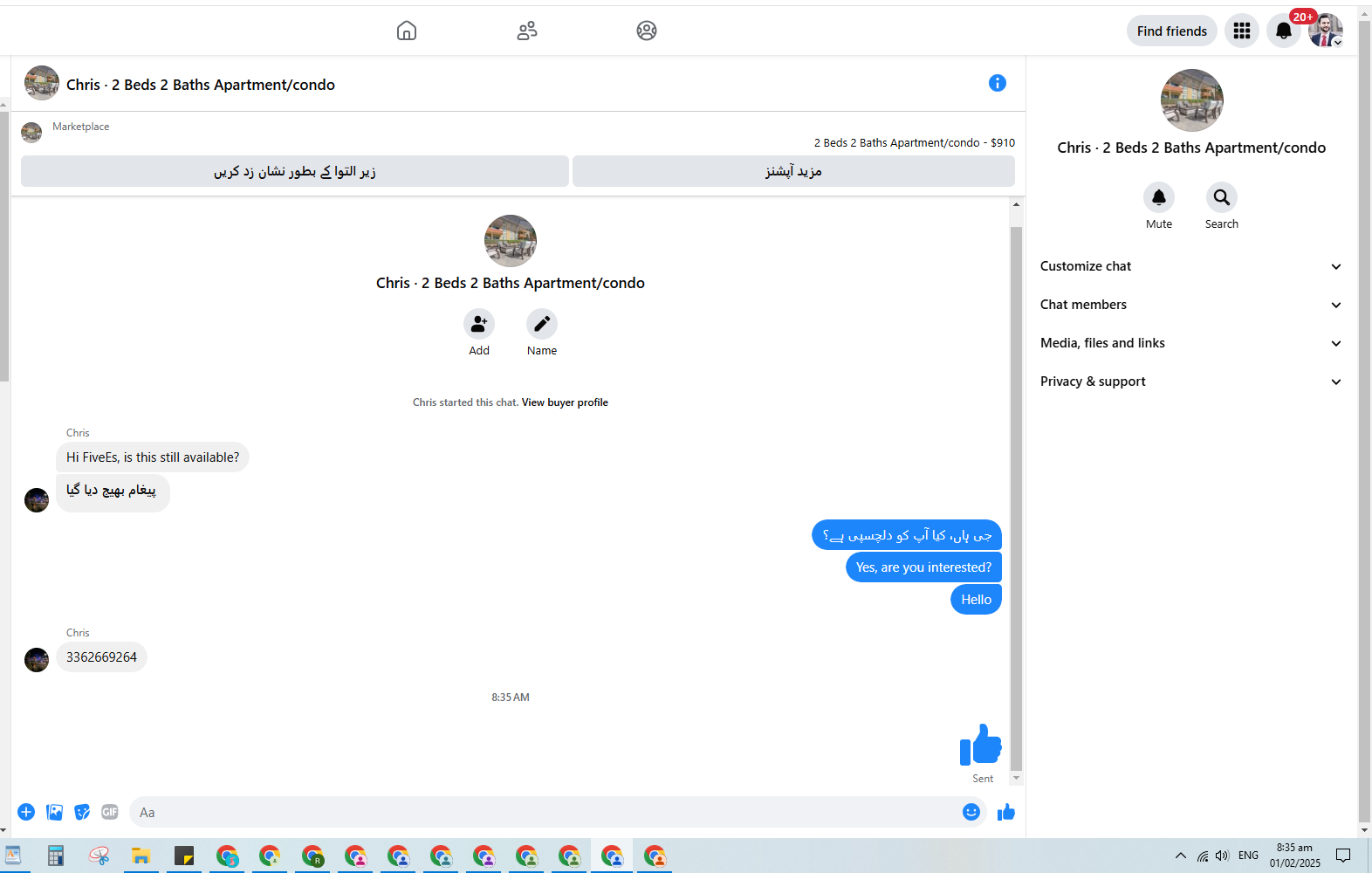This screenshot has width=1372, height=873.
Task: Open the listing title with $910 price
Action: [915, 142]
